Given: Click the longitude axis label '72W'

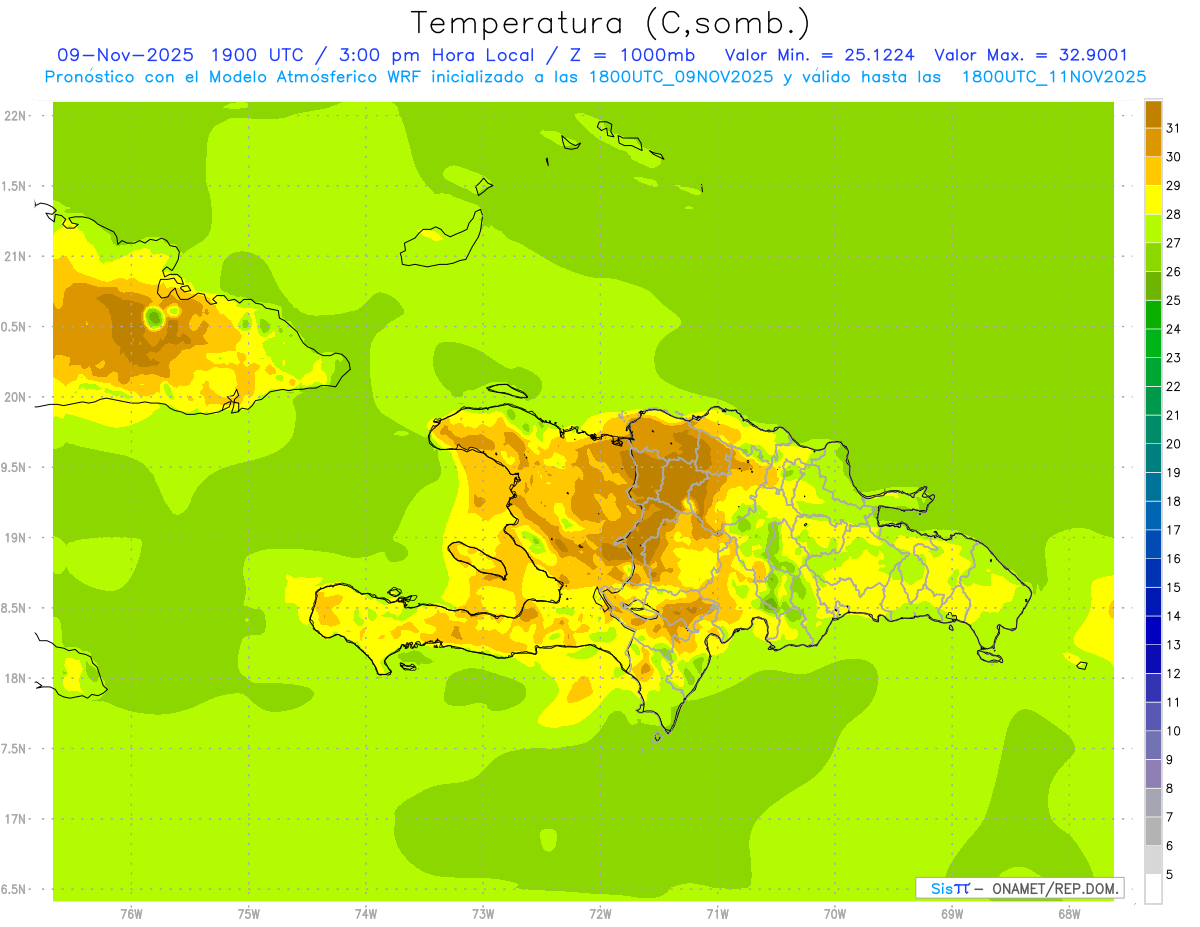Looking at the screenshot, I should pyautogui.click(x=600, y=914).
